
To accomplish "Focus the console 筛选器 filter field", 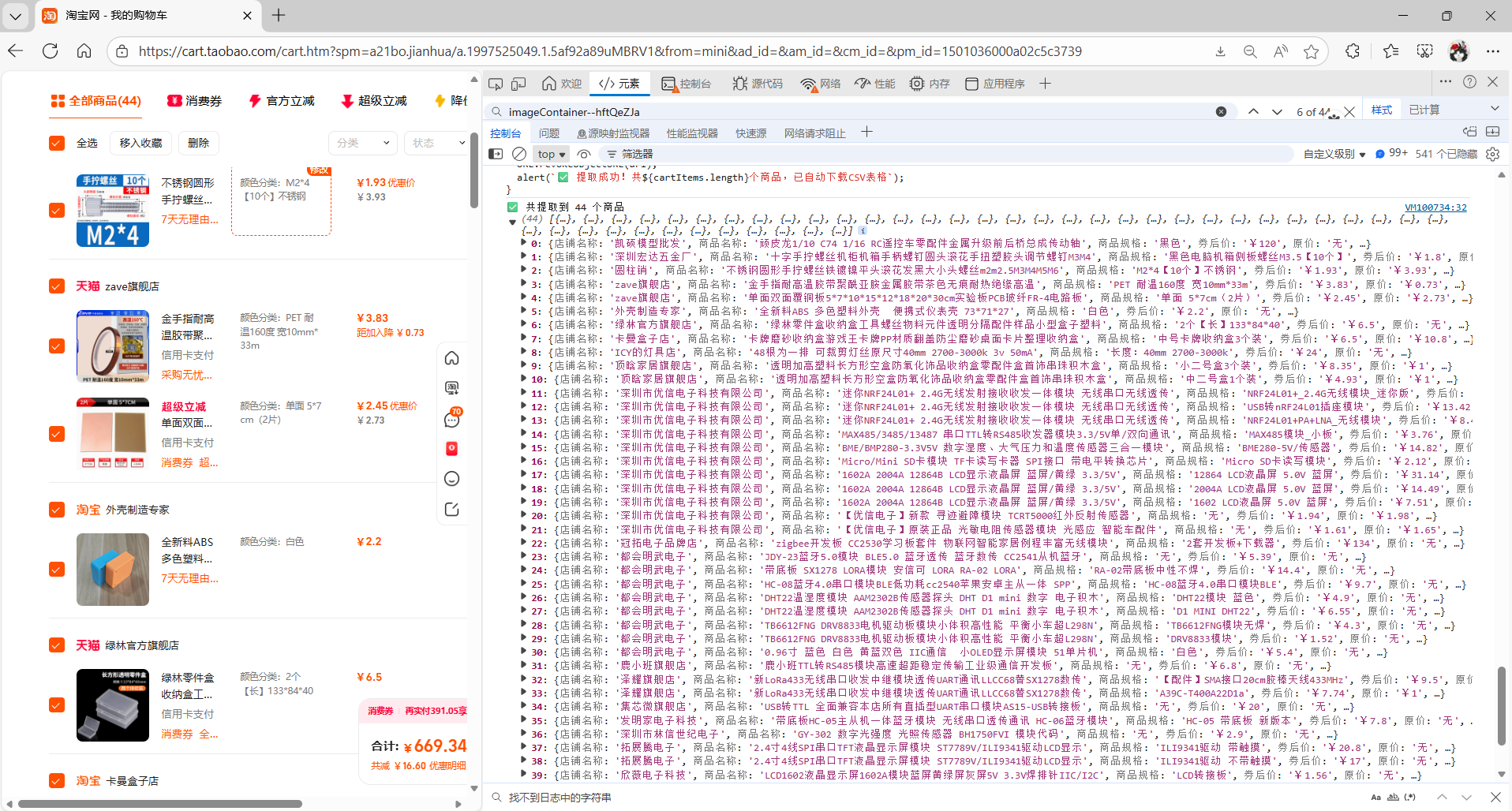I will [x=947, y=154].
